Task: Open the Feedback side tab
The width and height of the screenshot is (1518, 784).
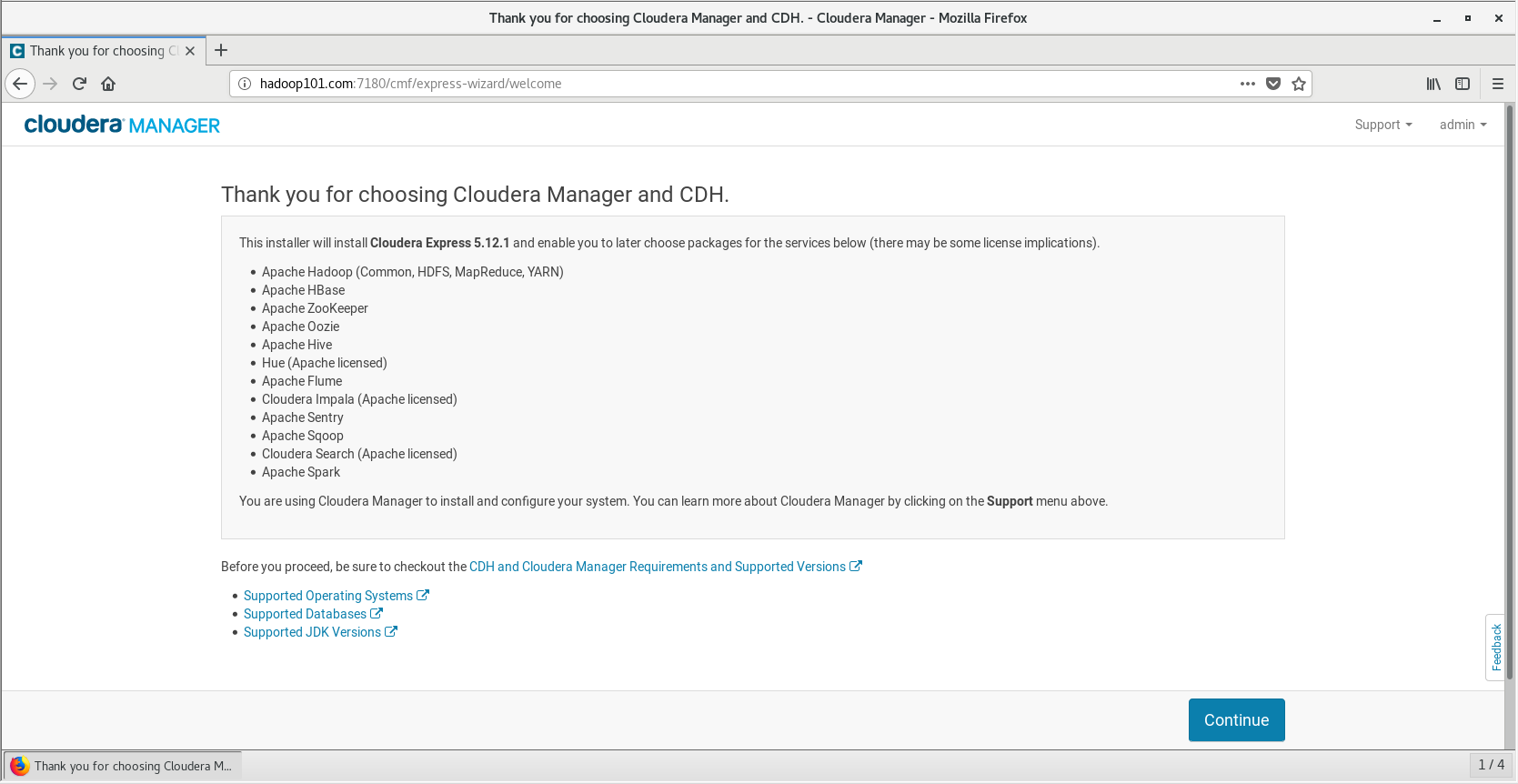Action: (x=1495, y=648)
